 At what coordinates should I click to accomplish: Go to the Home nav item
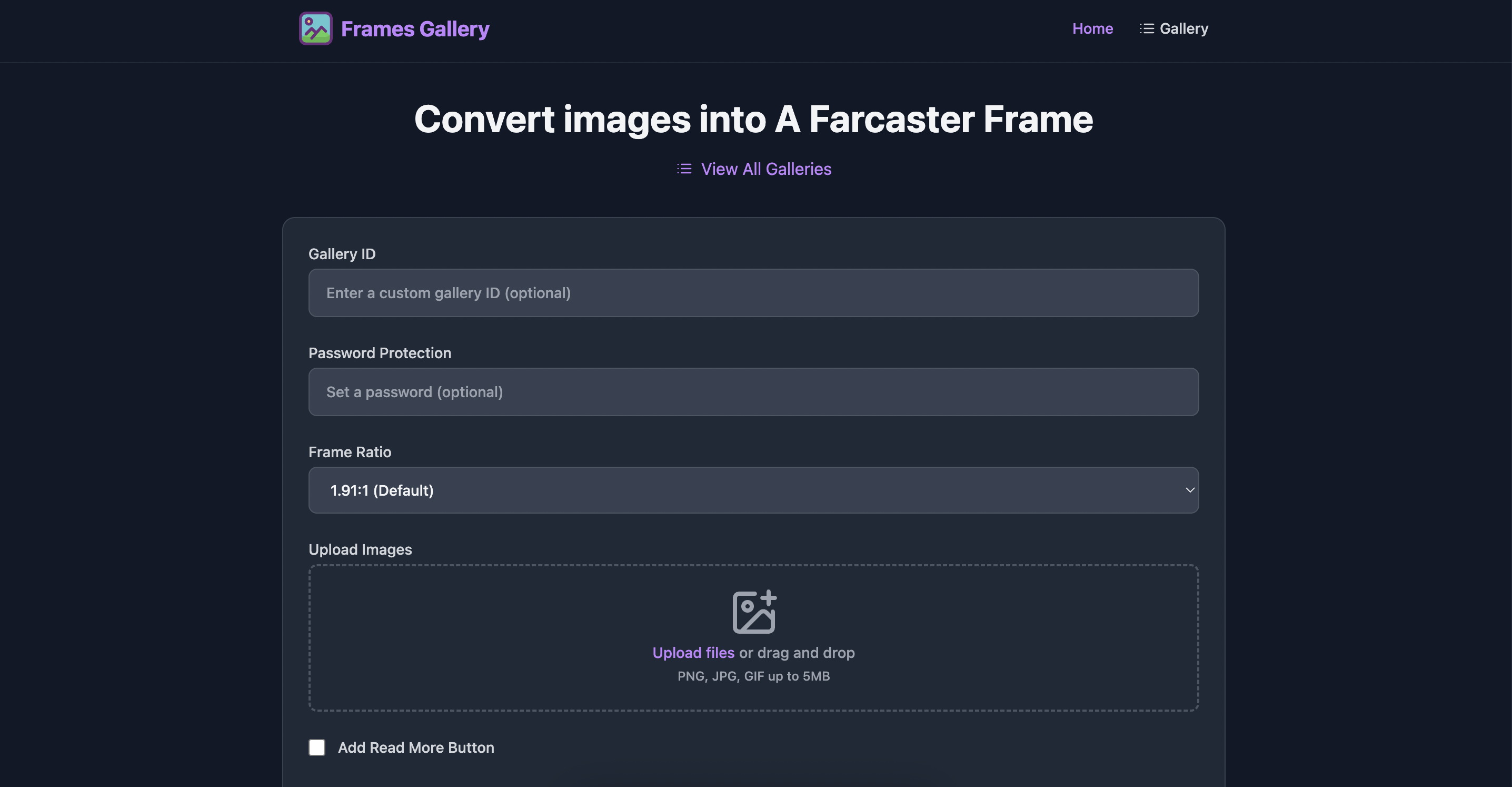(x=1092, y=28)
